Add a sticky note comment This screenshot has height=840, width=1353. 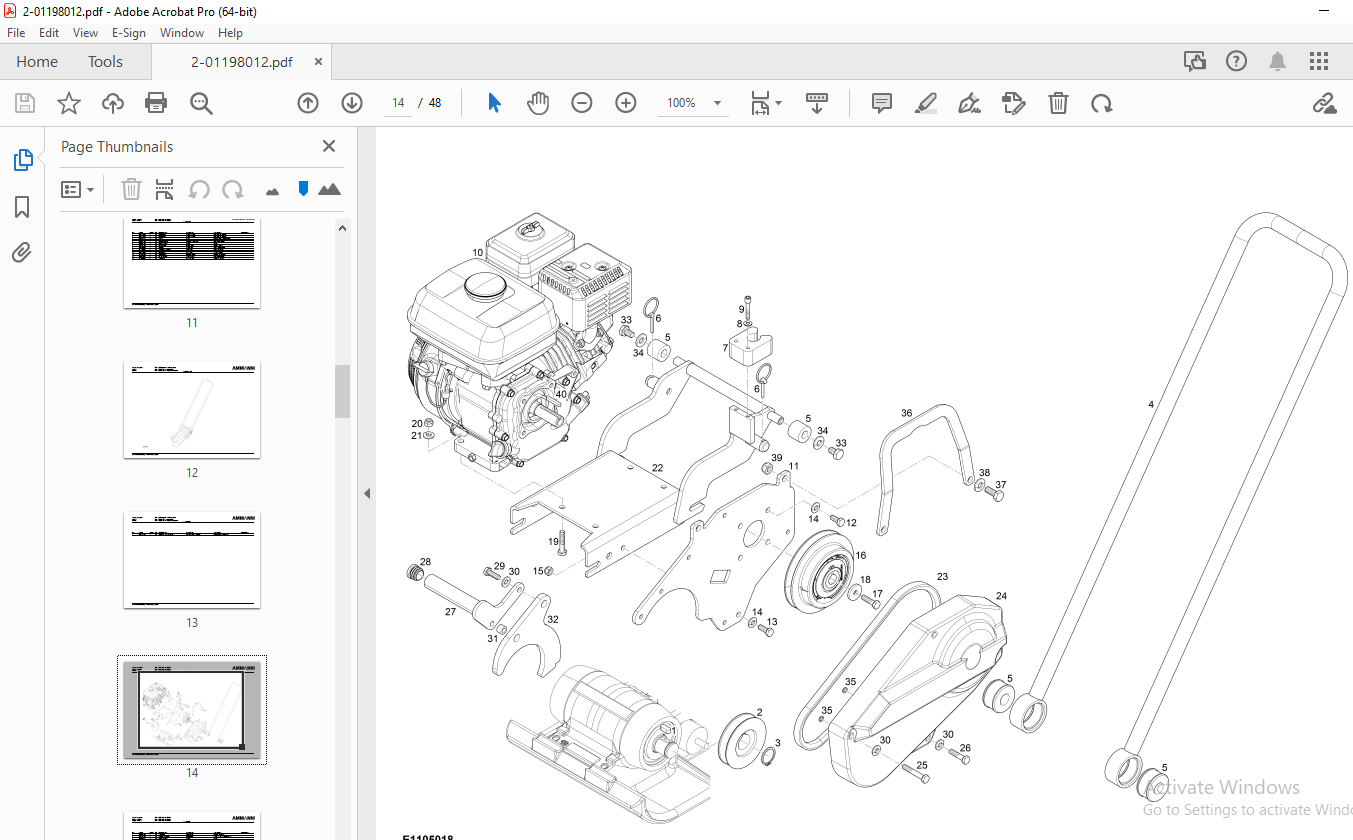coord(881,103)
